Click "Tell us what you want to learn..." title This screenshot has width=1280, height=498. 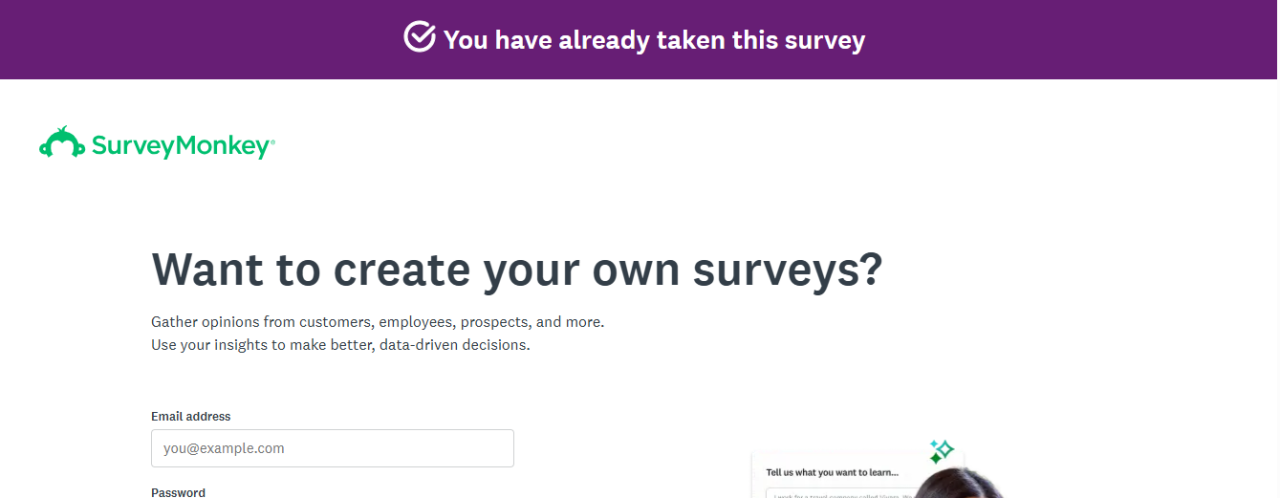coord(832,472)
